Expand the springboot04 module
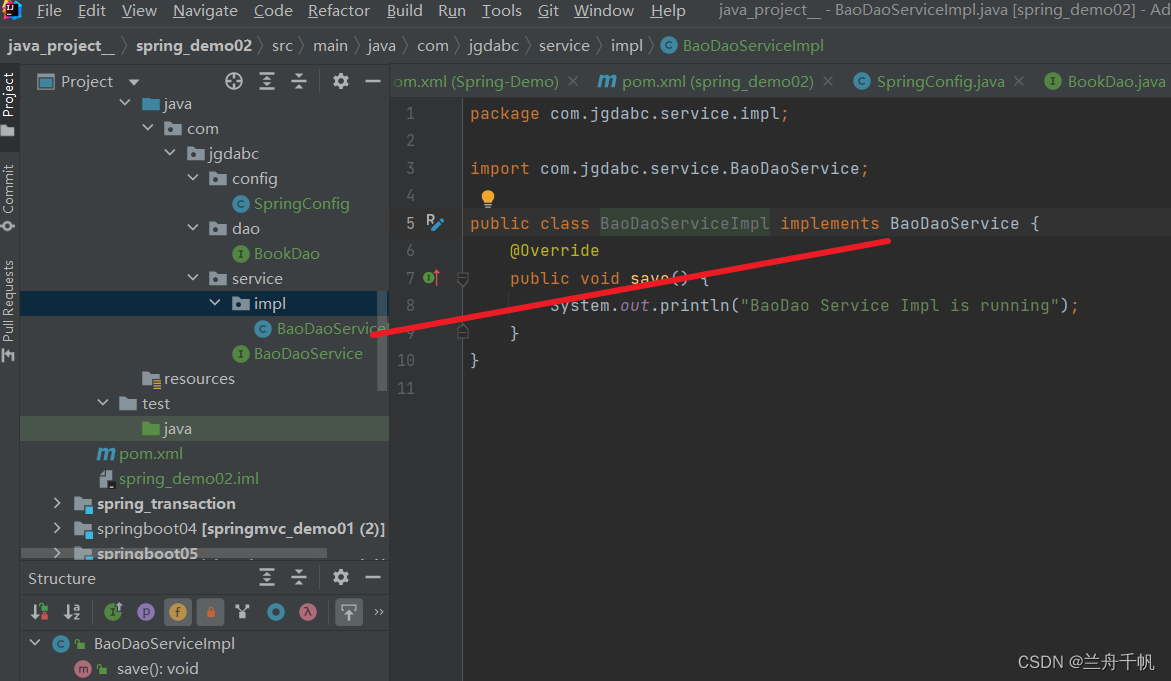The height and width of the screenshot is (681, 1171). coord(57,528)
